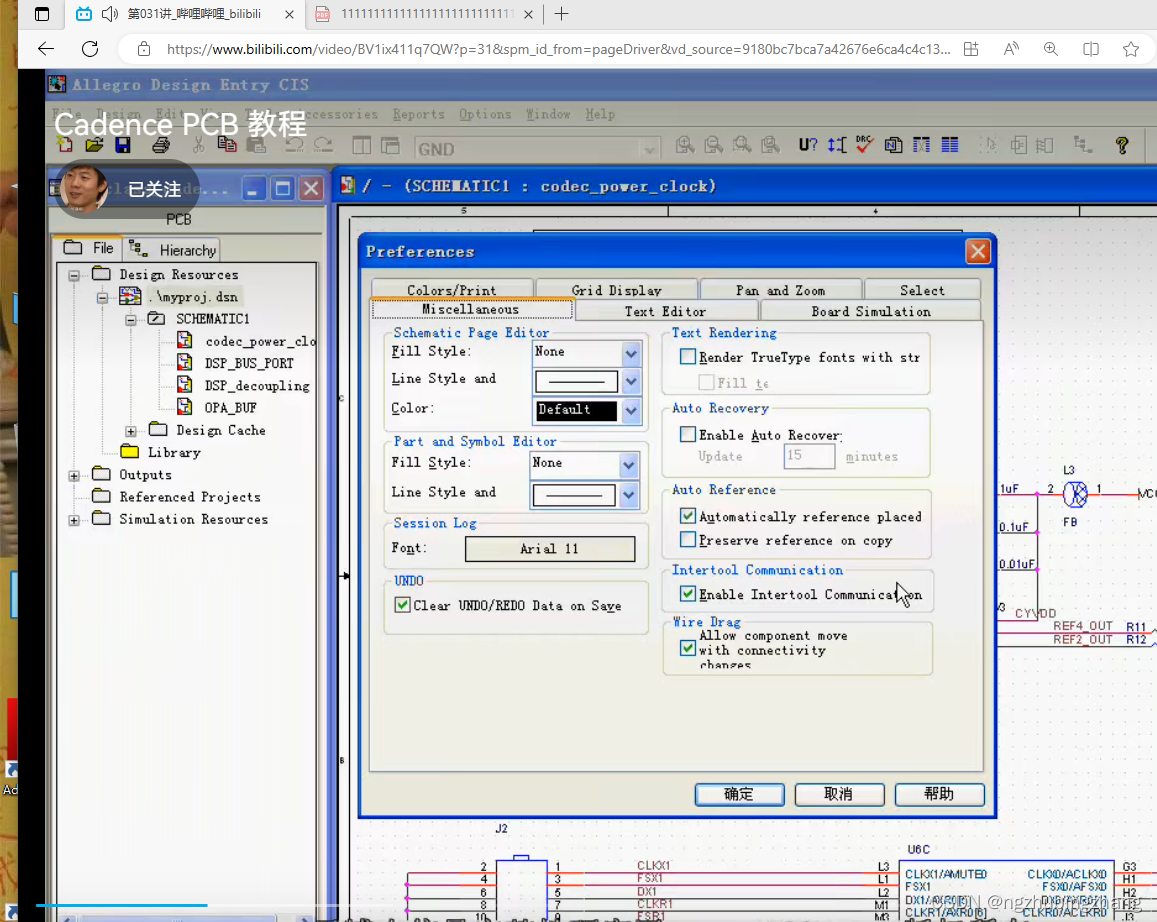Click the browser back arrow

(46, 49)
